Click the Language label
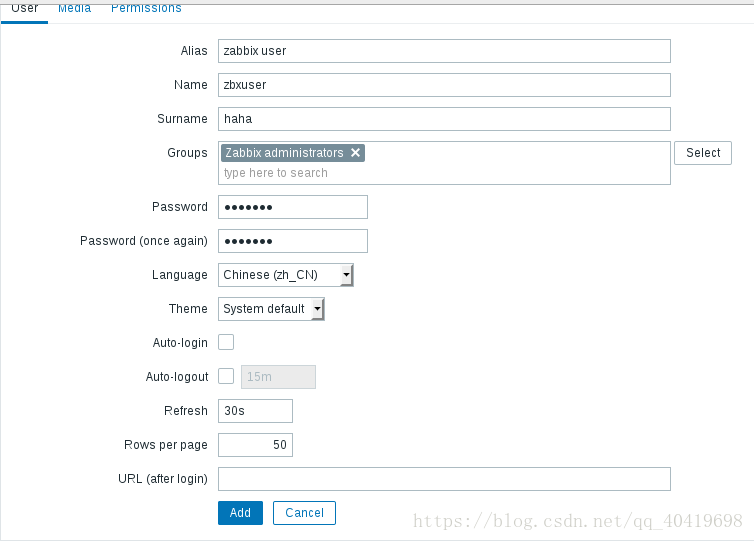The image size is (754, 541). point(180,275)
